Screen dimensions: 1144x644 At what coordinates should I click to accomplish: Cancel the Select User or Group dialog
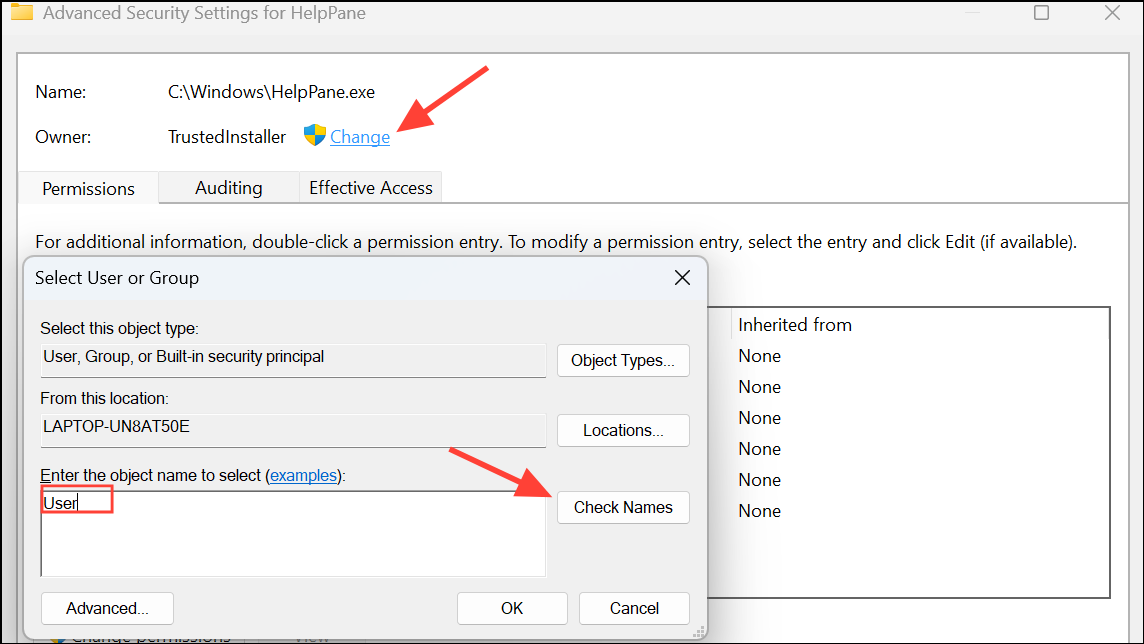click(x=634, y=608)
